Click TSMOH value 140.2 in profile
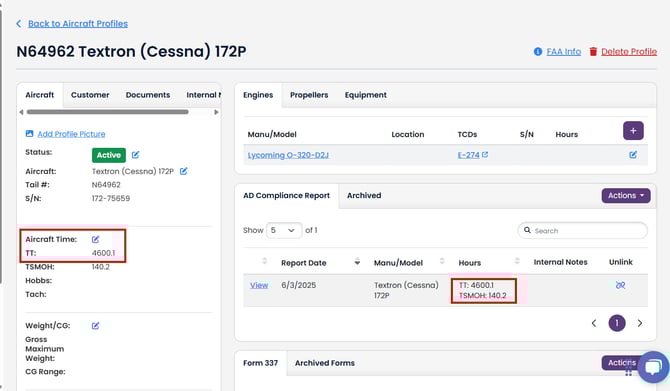The width and height of the screenshot is (670, 391). pos(101,267)
